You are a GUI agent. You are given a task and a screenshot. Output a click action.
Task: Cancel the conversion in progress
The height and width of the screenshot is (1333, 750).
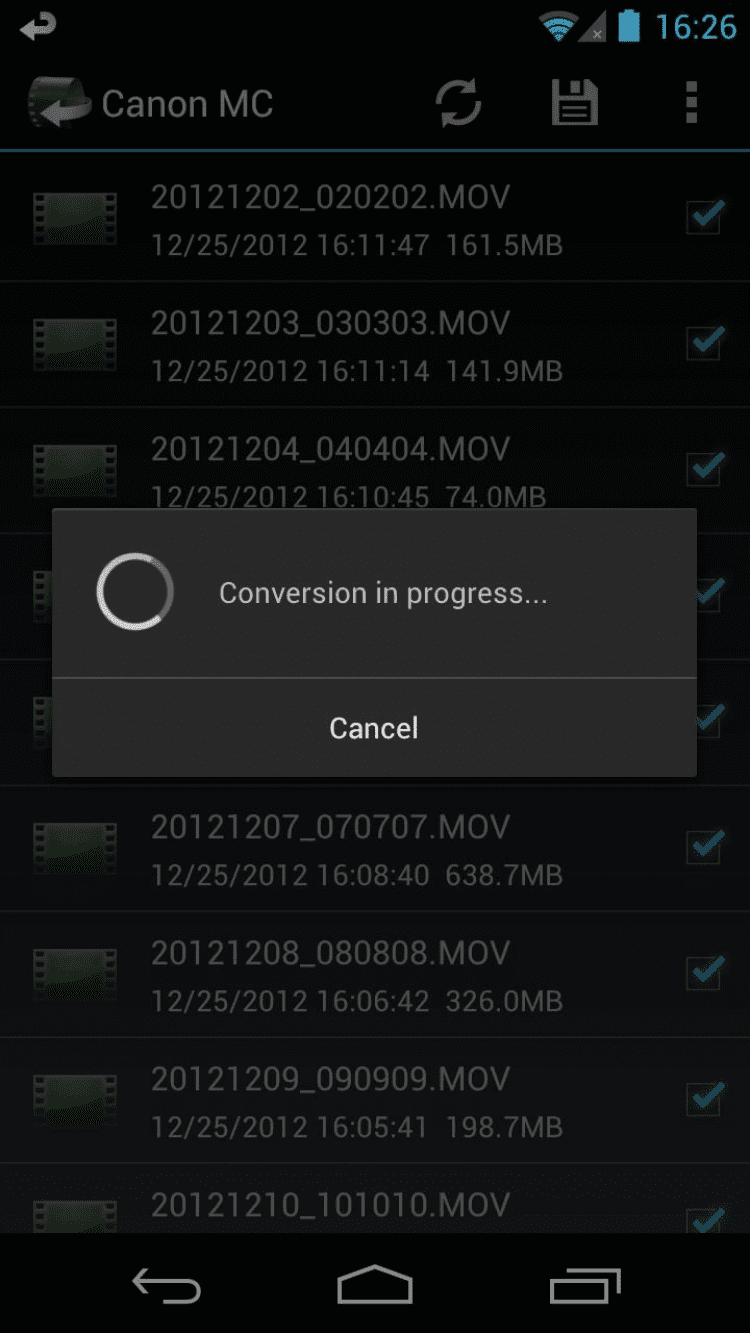pyautogui.click(x=374, y=728)
